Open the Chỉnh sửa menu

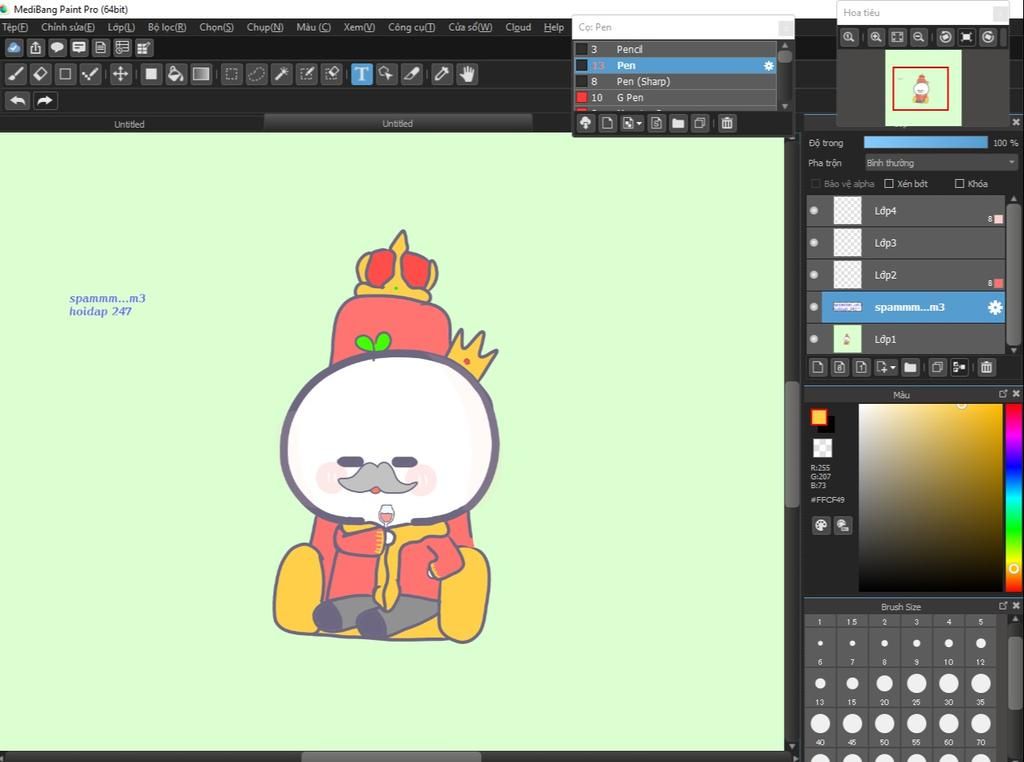pos(67,27)
